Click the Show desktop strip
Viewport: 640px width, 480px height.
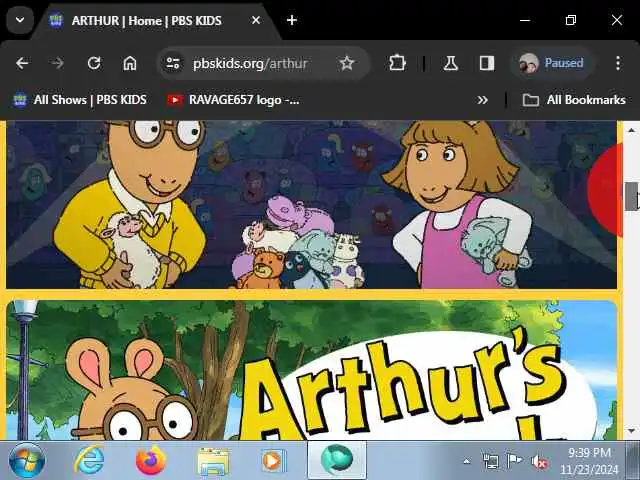633,460
